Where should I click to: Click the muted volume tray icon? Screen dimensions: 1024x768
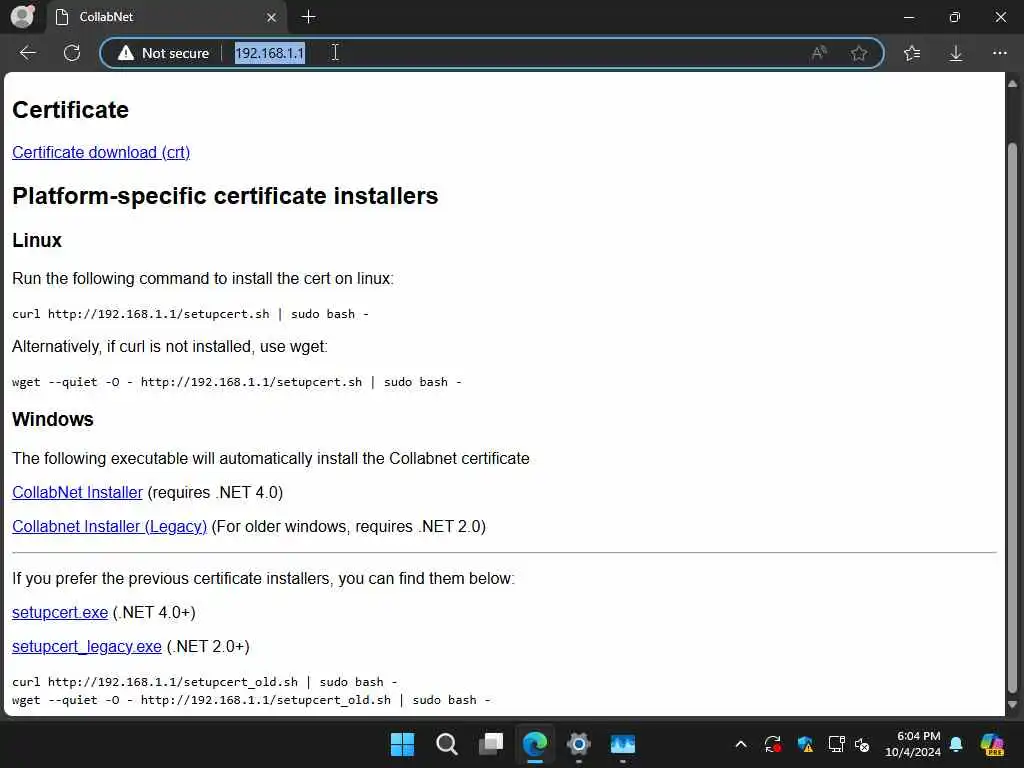(862, 744)
